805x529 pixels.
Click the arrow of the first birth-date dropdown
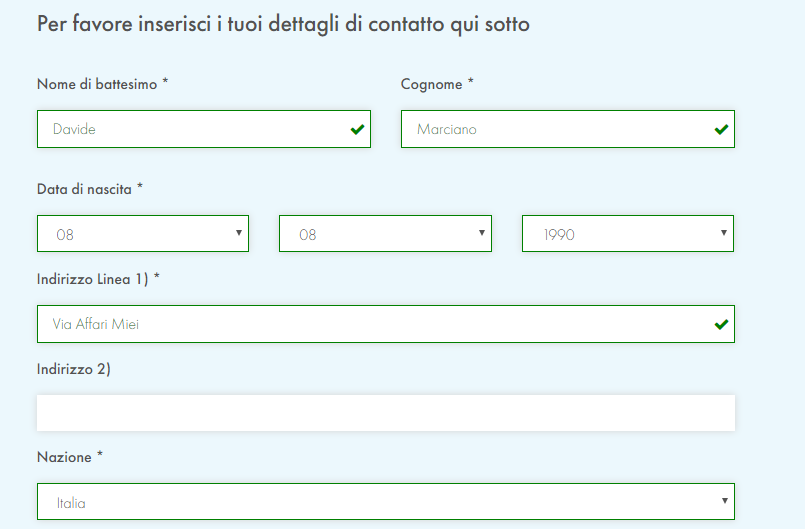(239, 233)
